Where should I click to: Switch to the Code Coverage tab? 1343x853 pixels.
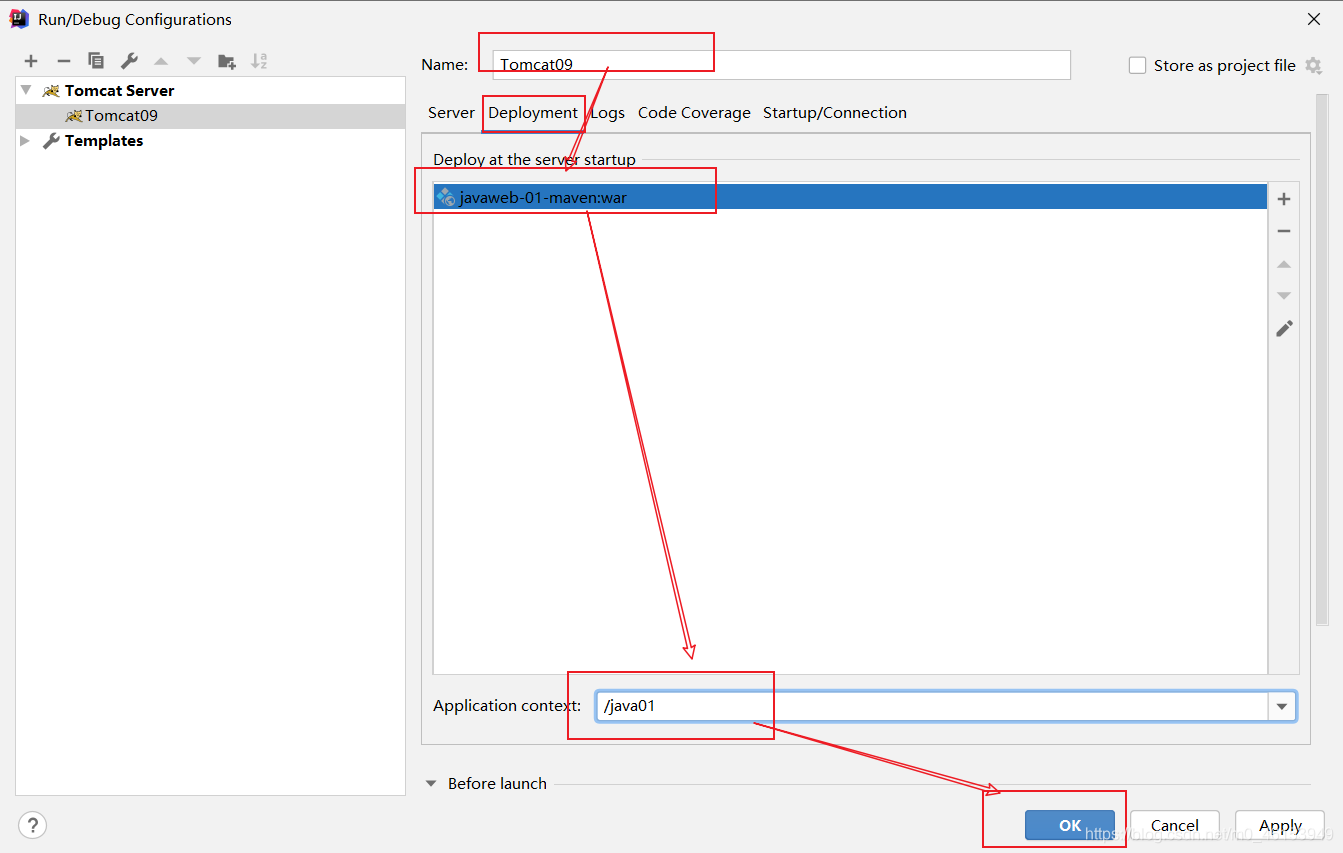(x=694, y=113)
